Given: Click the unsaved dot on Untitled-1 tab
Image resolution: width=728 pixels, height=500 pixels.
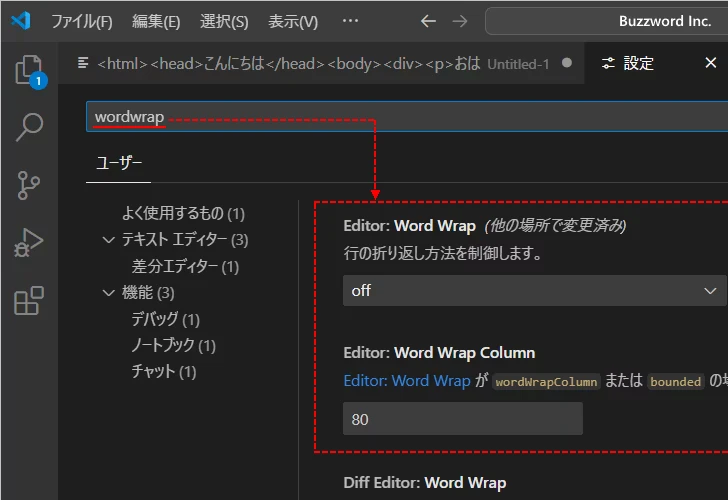Looking at the screenshot, I should [566, 63].
